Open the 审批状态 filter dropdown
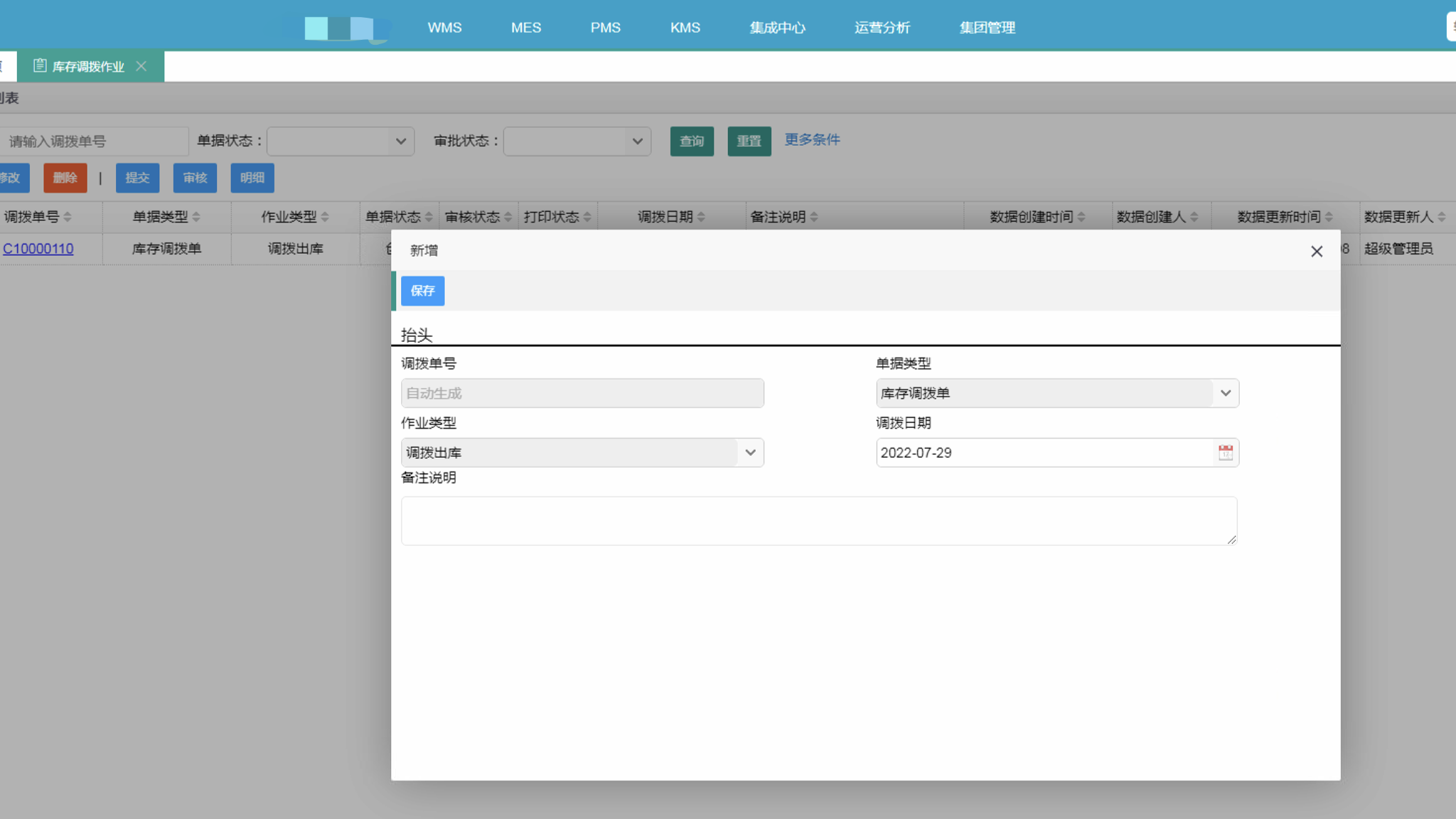 pos(577,141)
